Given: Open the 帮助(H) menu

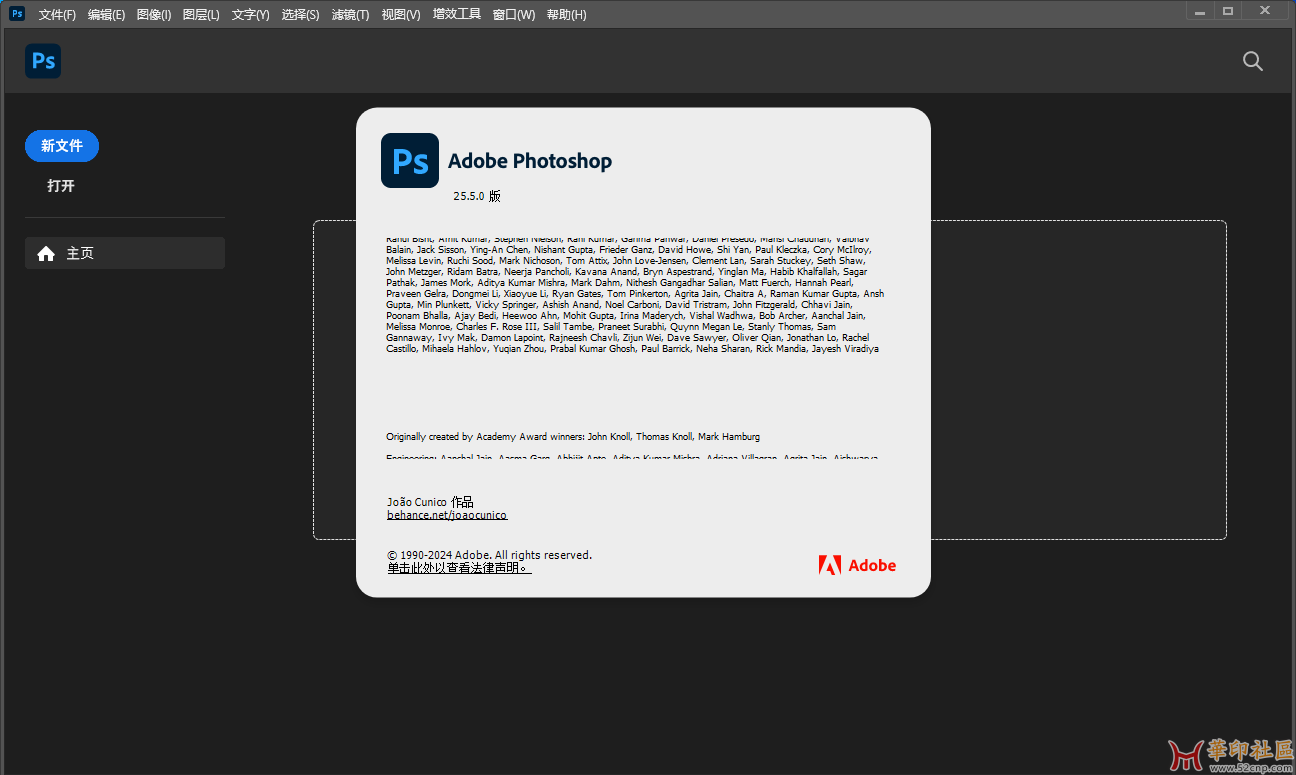Looking at the screenshot, I should coord(567,15).
